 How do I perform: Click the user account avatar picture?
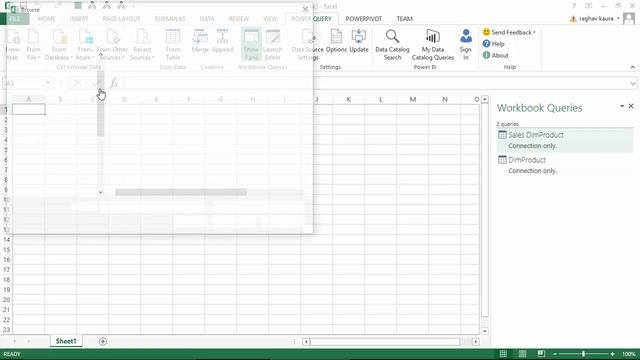[629, 18]
